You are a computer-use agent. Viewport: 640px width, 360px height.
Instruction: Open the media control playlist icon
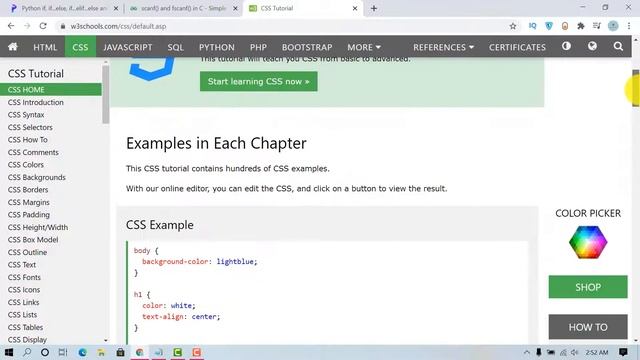click(x=597, y=26)
